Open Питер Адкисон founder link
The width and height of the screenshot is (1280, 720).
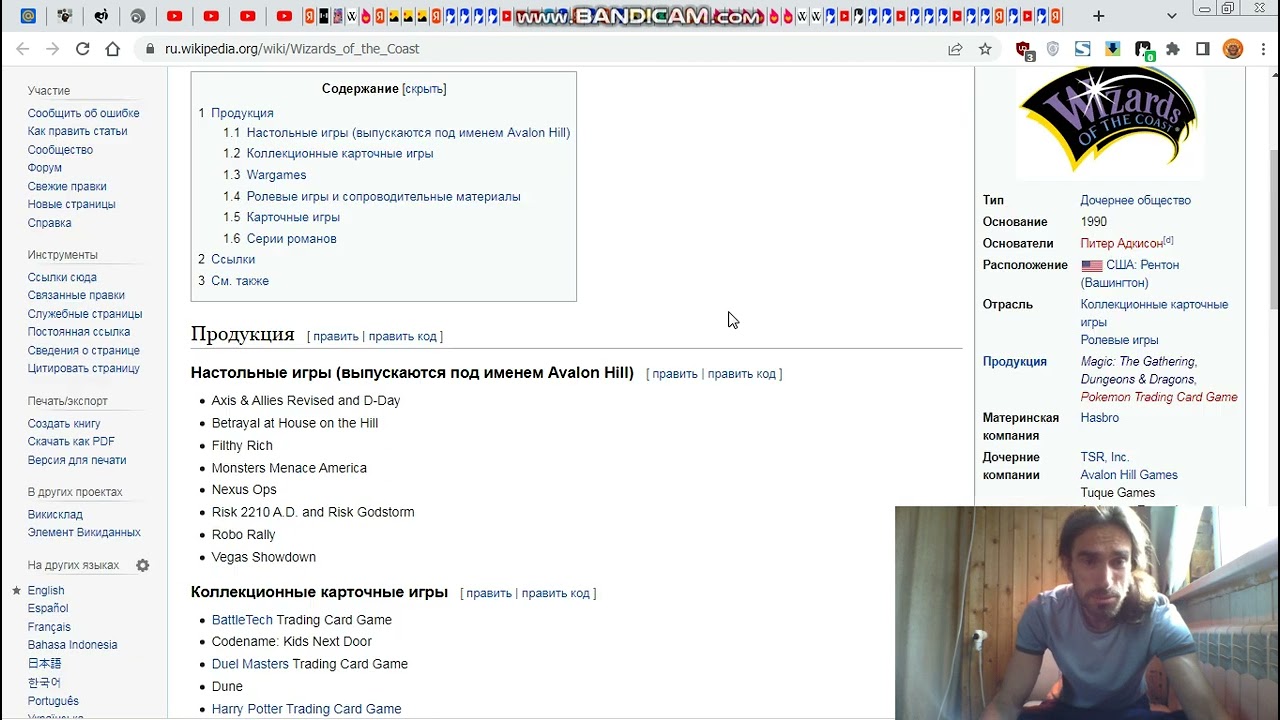click(1121, 243)
